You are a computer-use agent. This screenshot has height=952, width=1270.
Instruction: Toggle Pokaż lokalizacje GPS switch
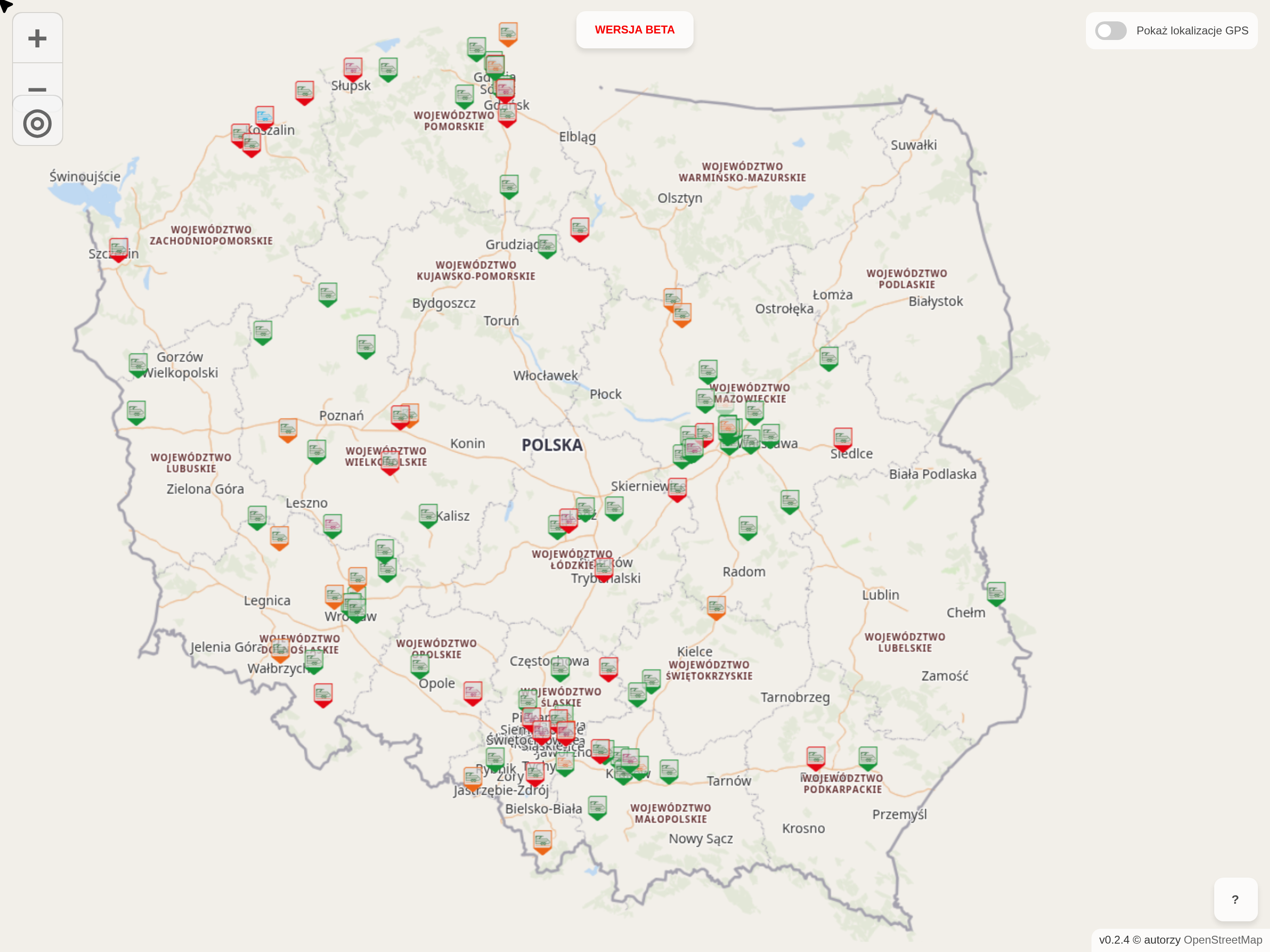[1111, 30]
